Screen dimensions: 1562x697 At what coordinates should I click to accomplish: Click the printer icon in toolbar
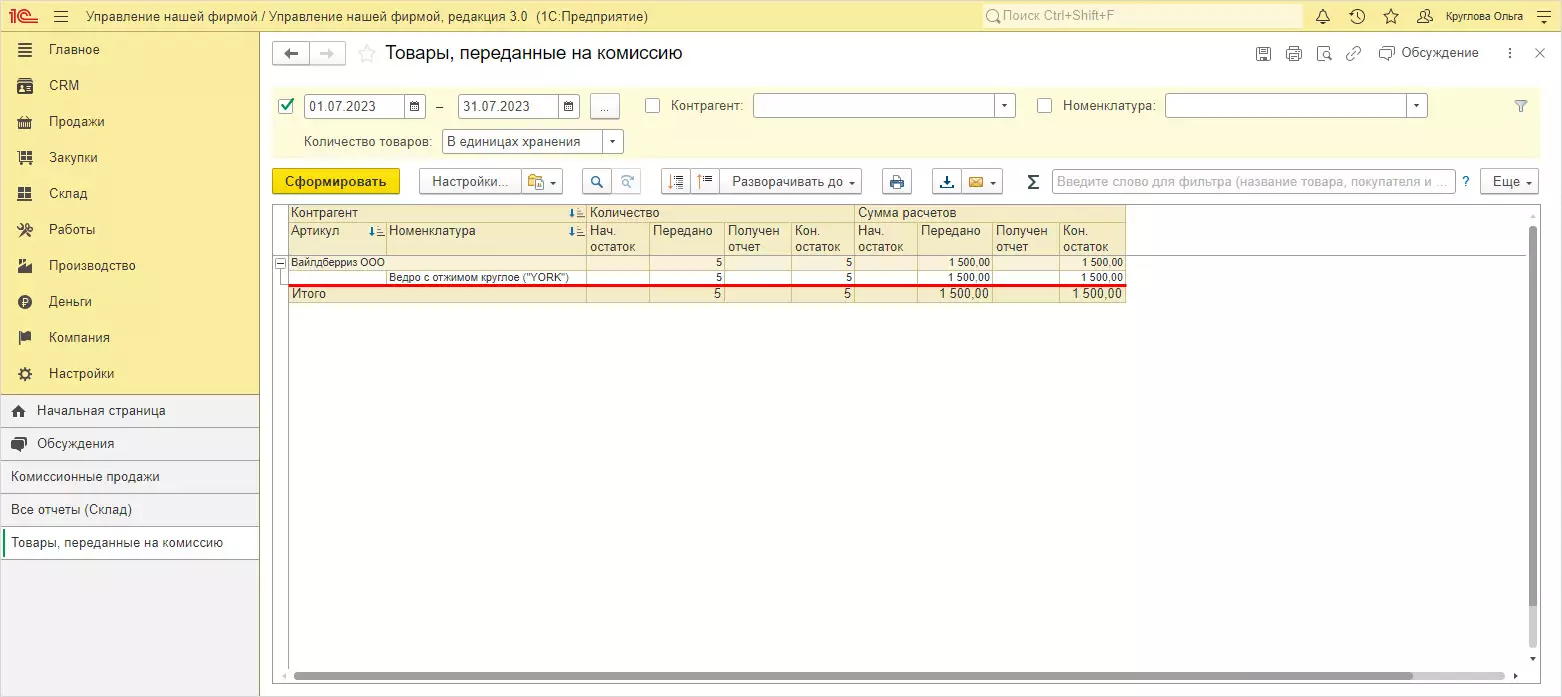pos(897,182)
